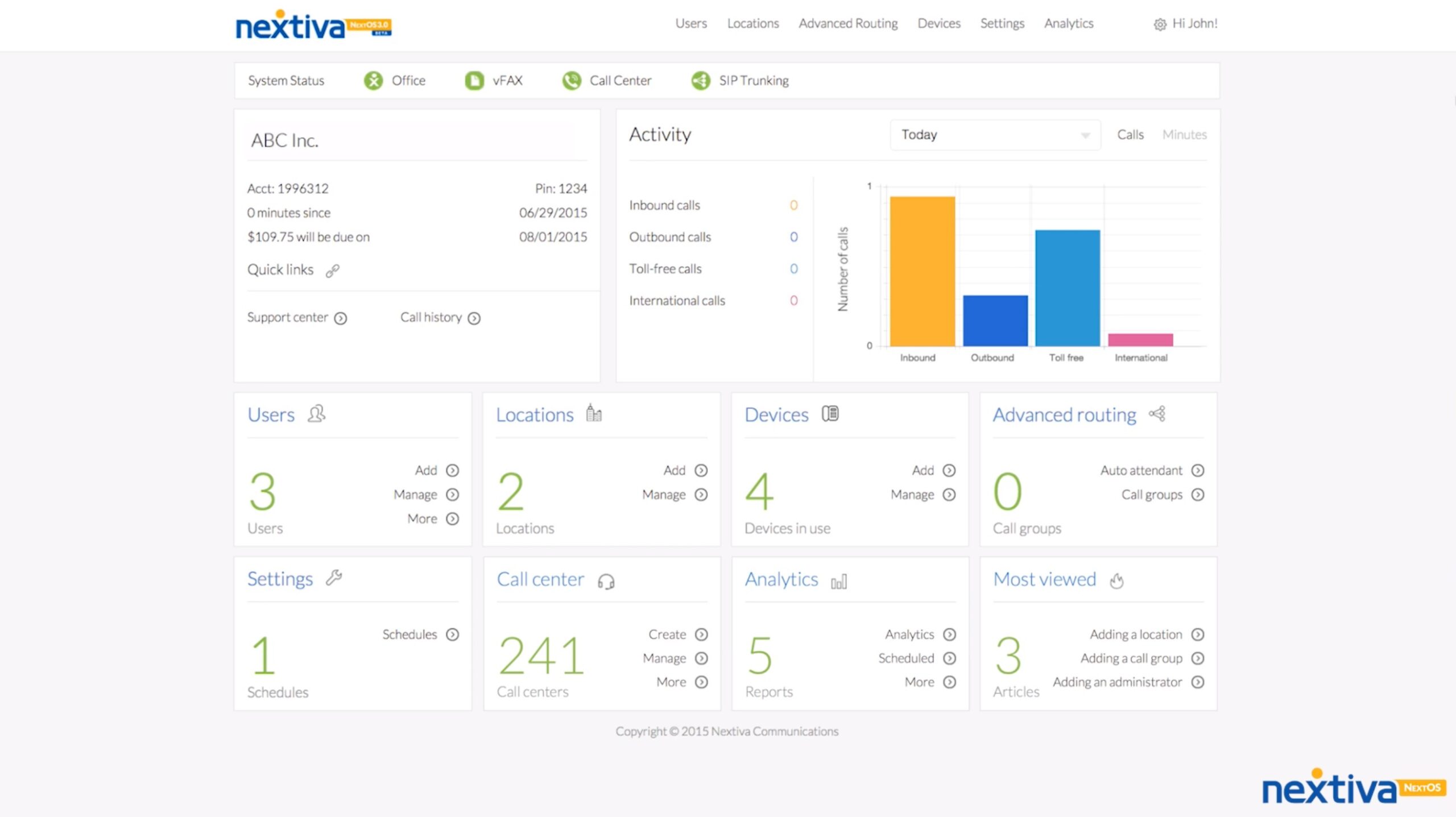Select the vFAX status icon

pos(474,80)
